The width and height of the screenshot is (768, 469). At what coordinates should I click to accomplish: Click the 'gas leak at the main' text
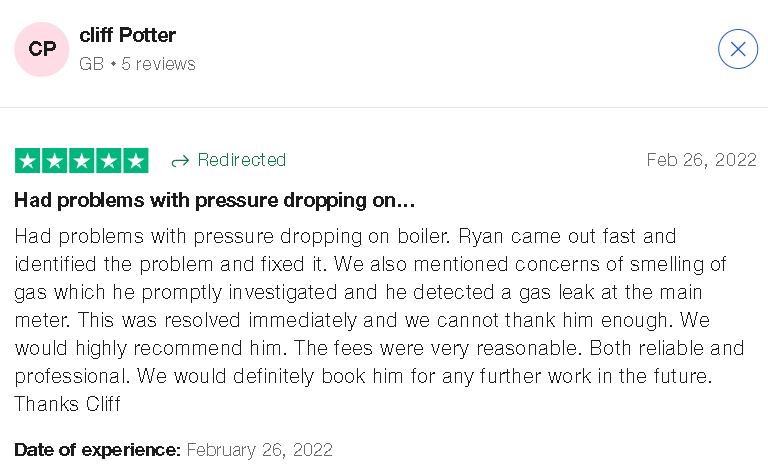[x=610, y=292]
